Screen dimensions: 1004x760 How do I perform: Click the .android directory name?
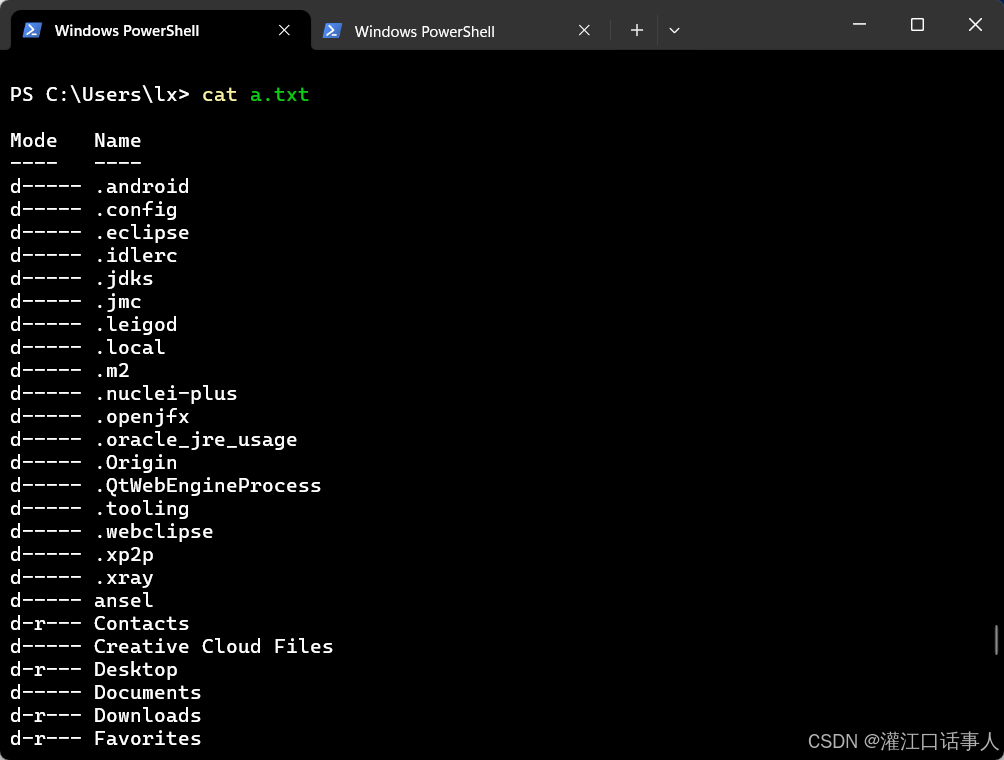point(142,186)
